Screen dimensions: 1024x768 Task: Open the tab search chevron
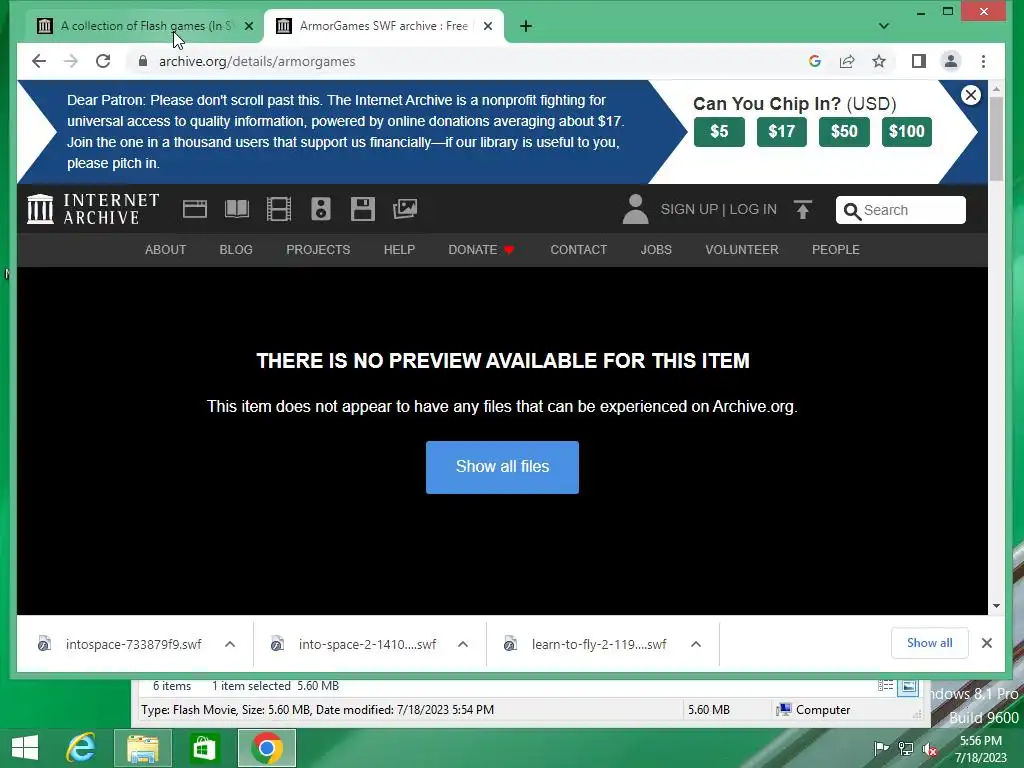[x=884, y=26]
